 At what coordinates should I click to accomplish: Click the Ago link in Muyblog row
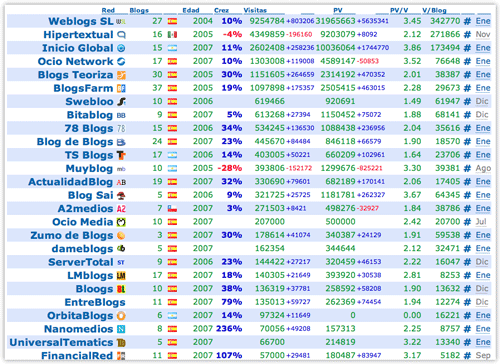[483, 169]
